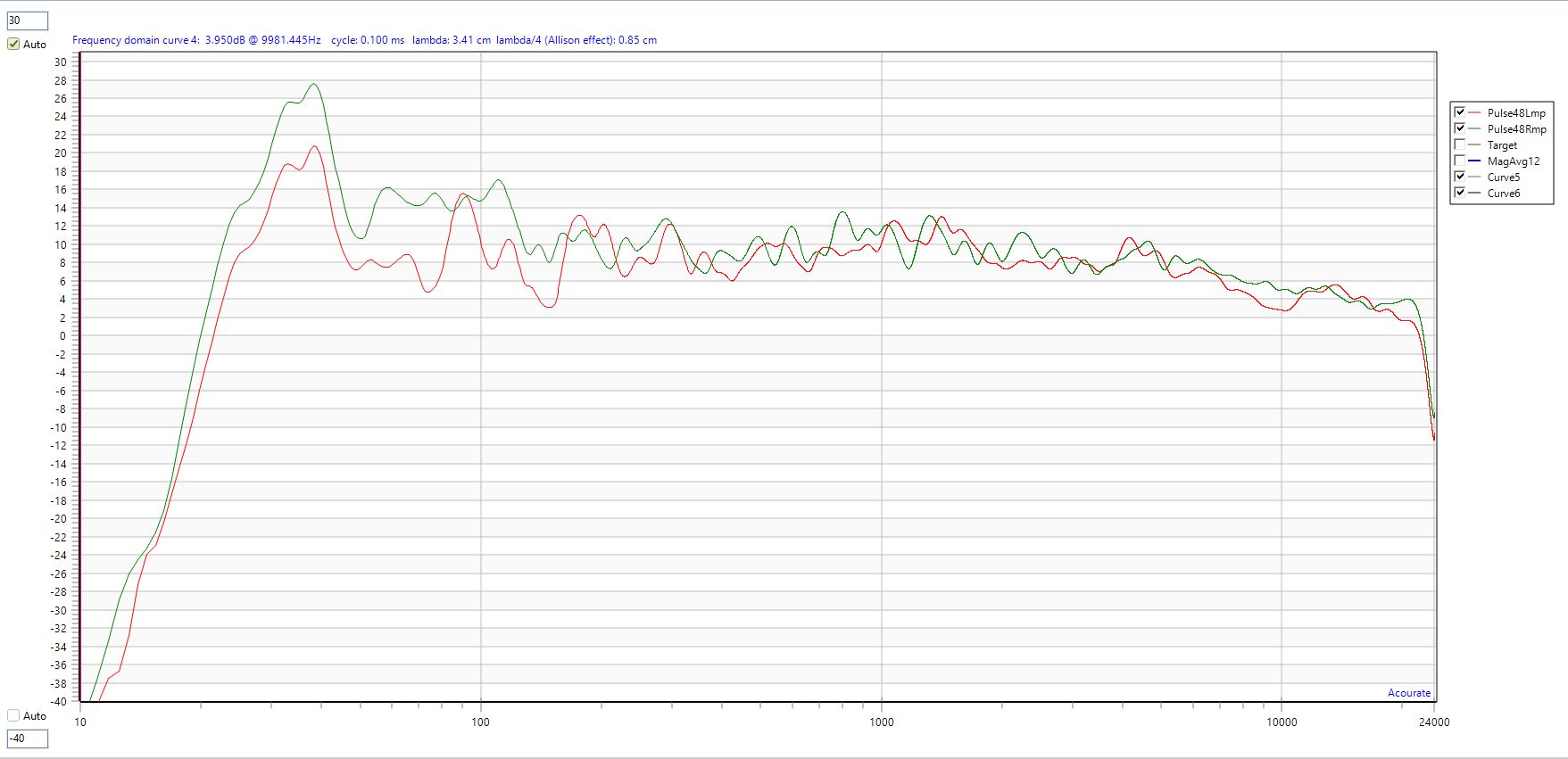Image resolution: width=1568 pixels, height=759 pixels.
Task: Show the MagAvg12 curve
Action: pyautogui.click(x=1460, y=161)
